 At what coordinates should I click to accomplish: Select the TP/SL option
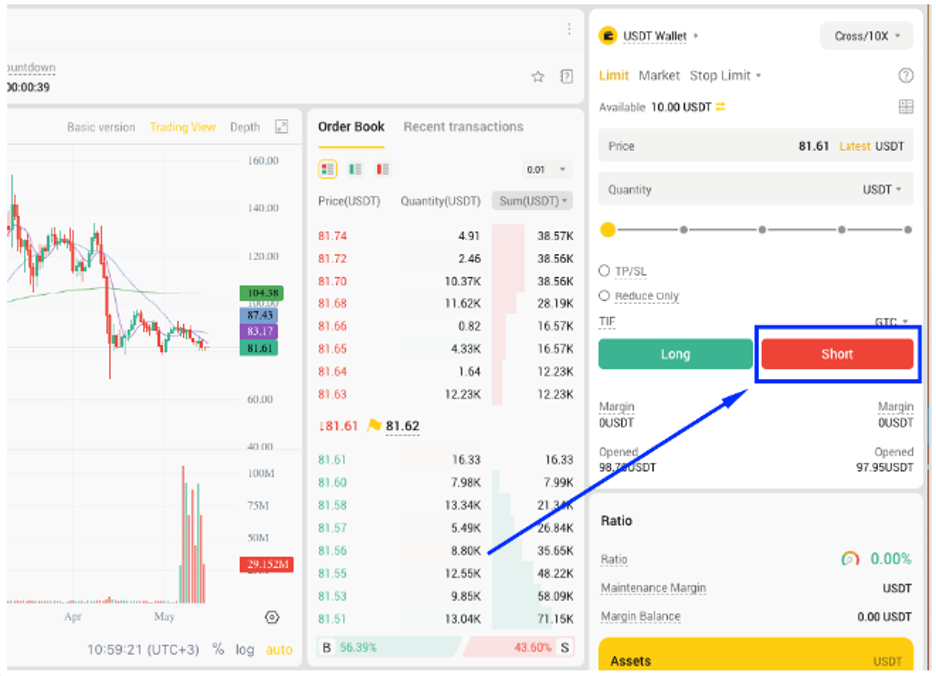(603, 270)
